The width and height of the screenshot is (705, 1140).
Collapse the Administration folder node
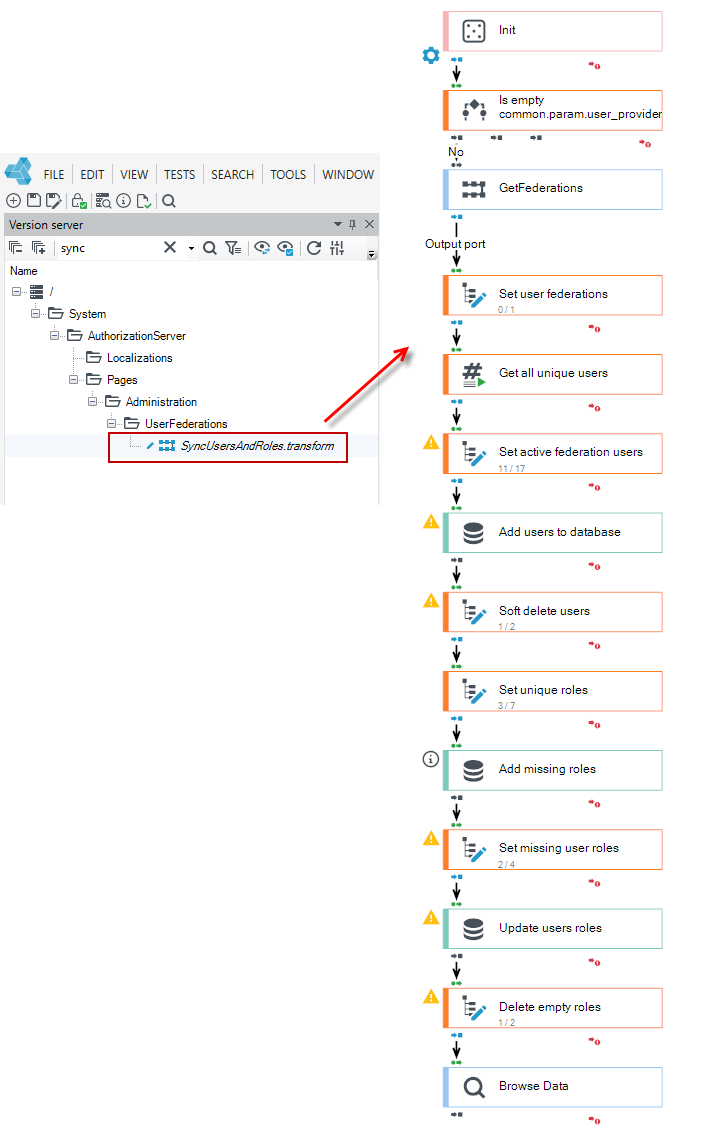[x=92, y=401]
